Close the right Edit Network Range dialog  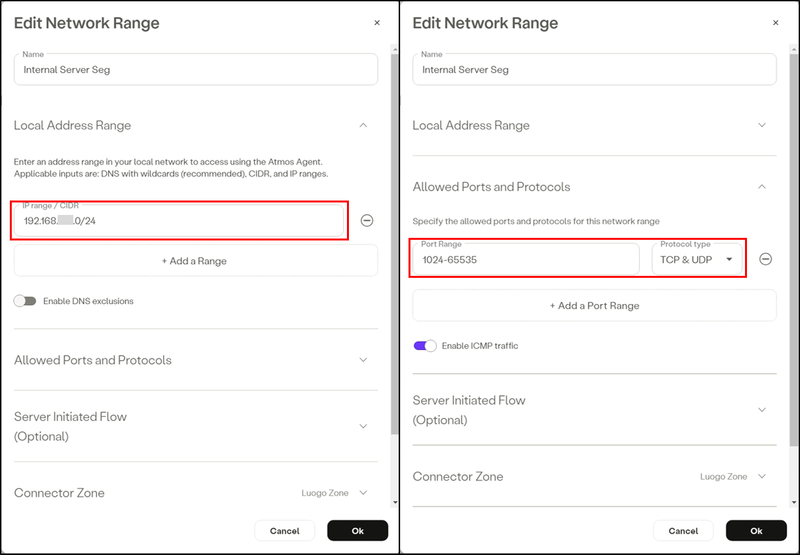pyautogui.click(x=776, y=23)
